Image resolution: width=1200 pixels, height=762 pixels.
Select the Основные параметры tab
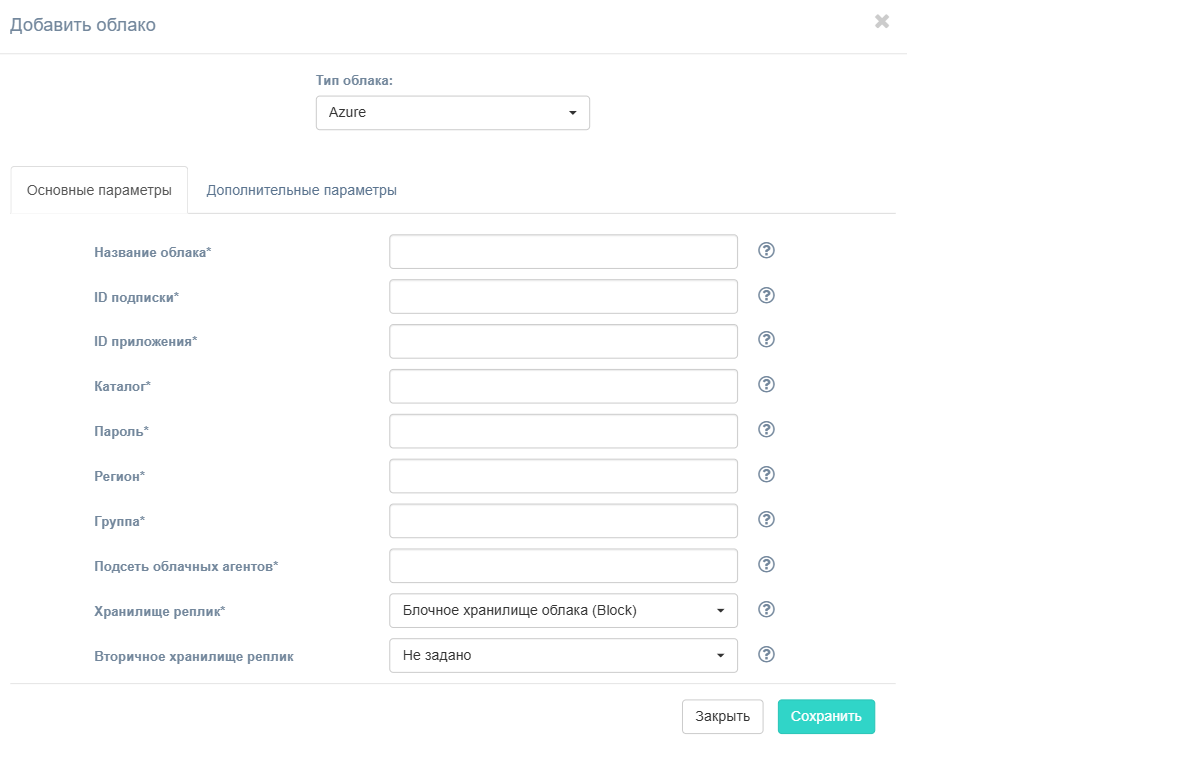pyautogui.click(x=99, y=190)
